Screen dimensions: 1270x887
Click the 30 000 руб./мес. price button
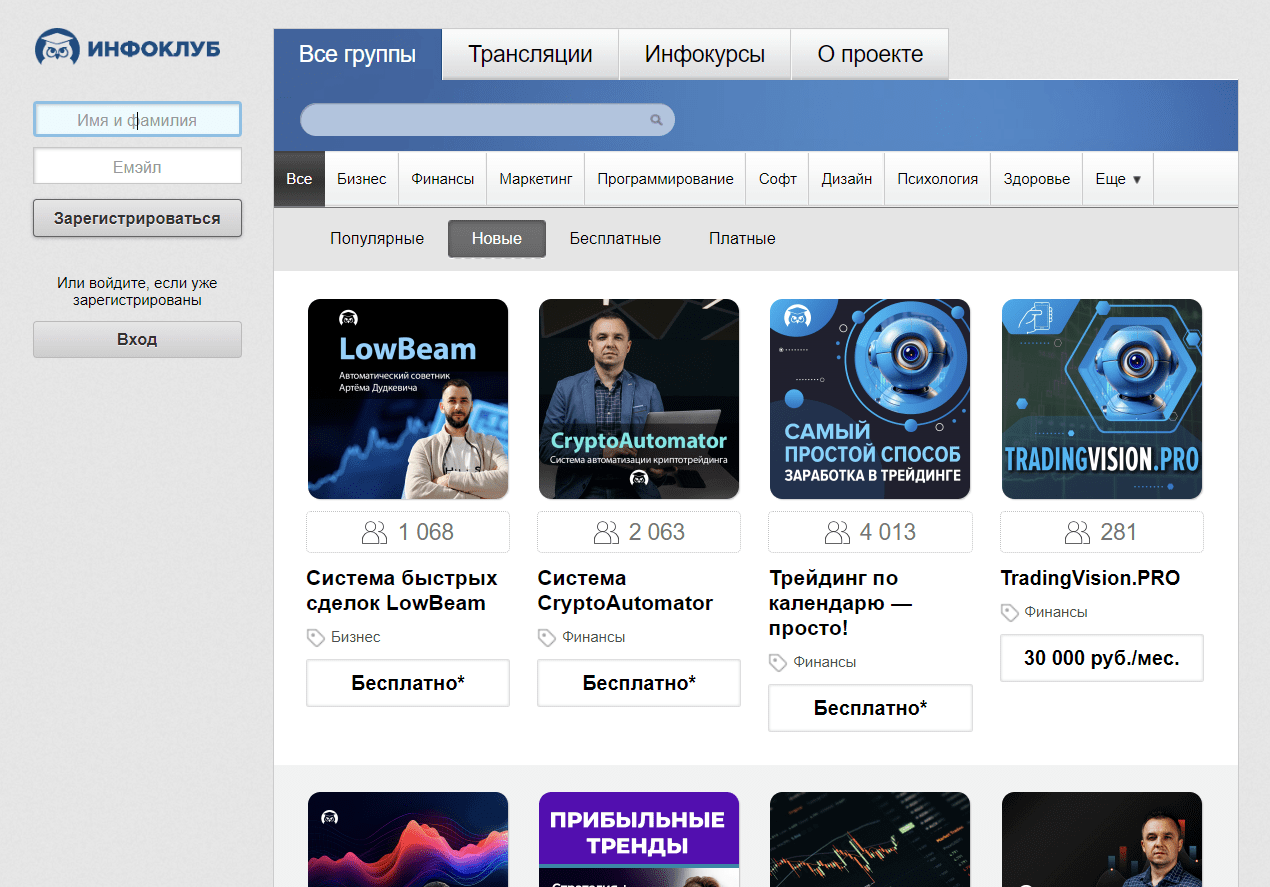coord(1102,658)
